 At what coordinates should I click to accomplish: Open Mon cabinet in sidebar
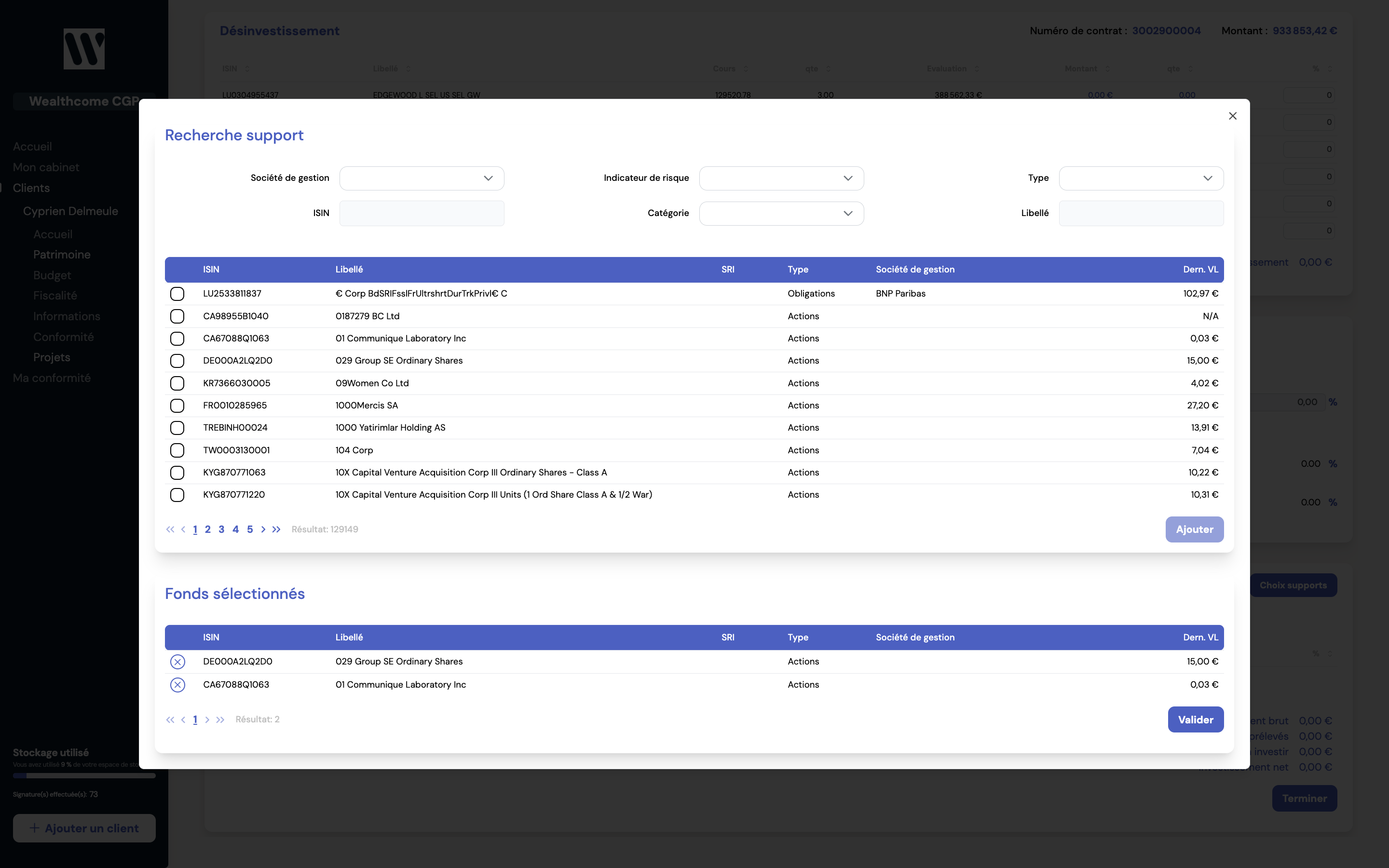46,168
